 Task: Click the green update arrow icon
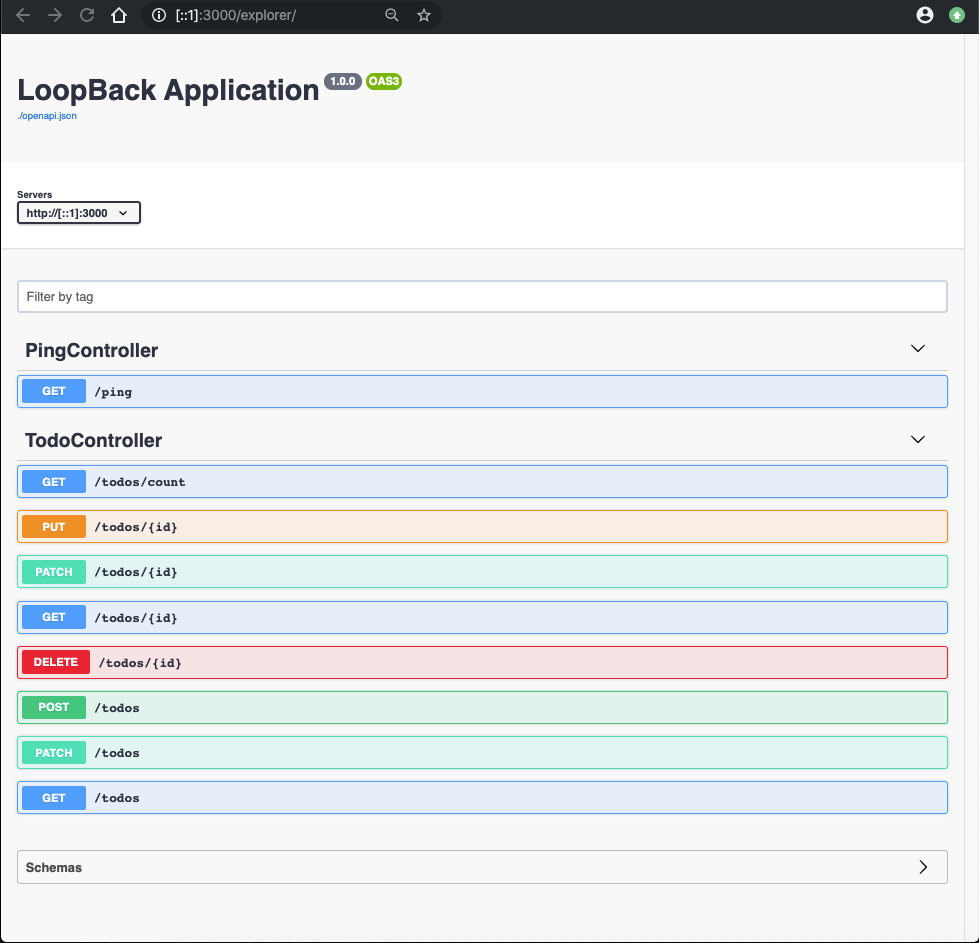pos(957,15)
